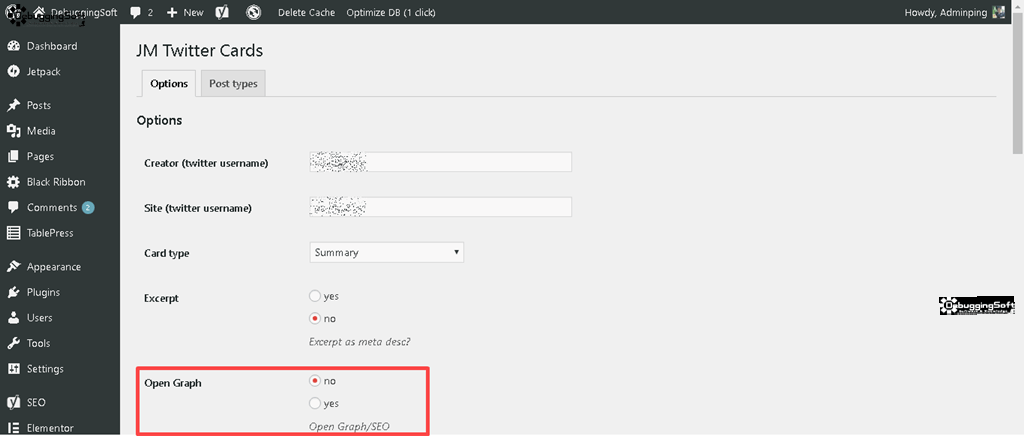Select Excerpt no radio button
The width and height of the screenshot is (1024, 436).
coord(315,319)
